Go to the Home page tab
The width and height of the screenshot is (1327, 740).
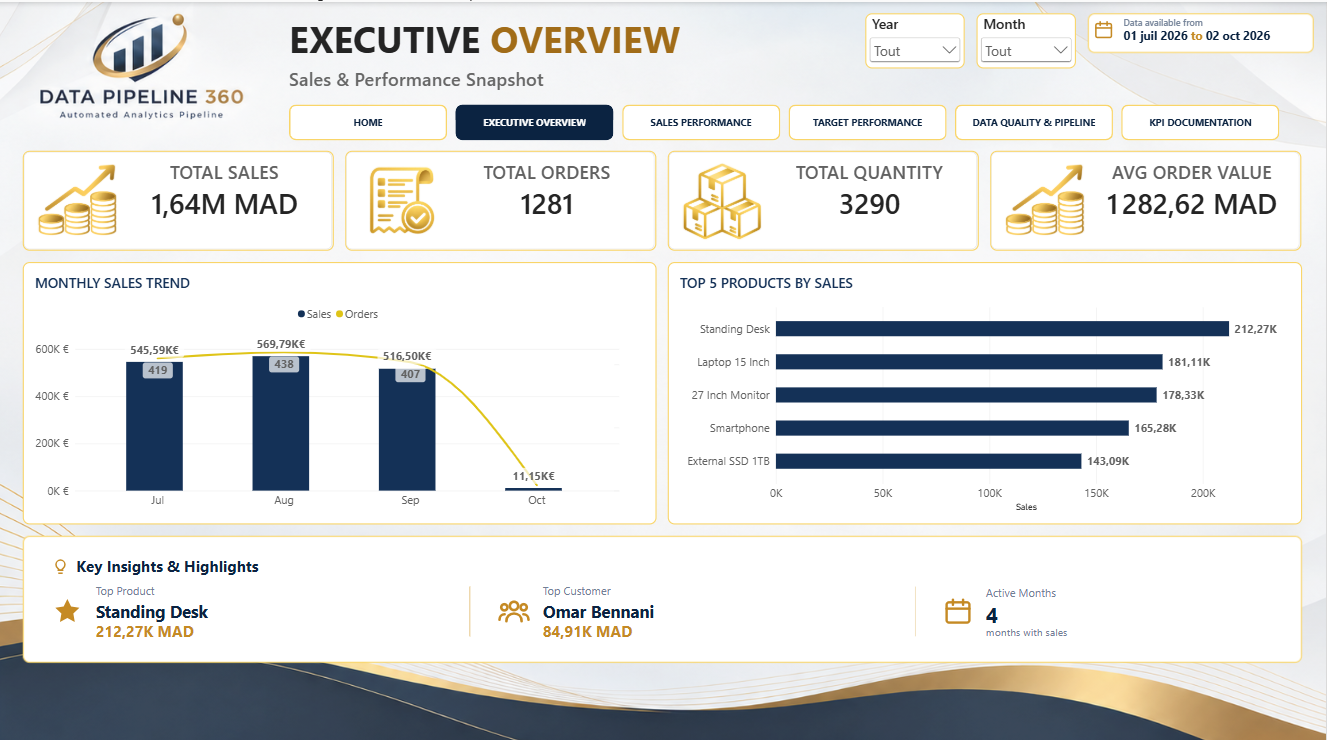368,122
